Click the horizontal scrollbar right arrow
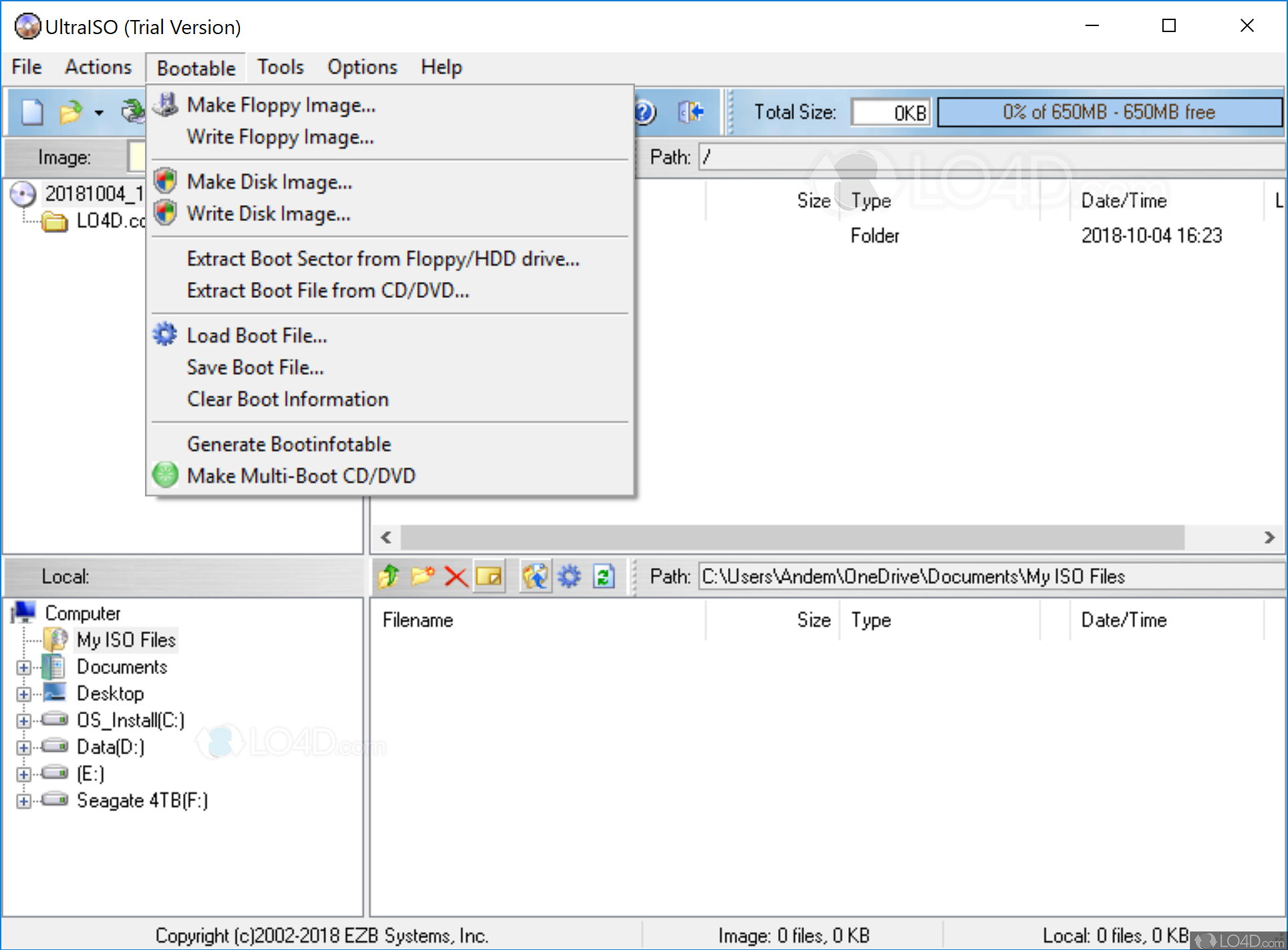This screenshot has height=950, width=1288. (1269, 537)
